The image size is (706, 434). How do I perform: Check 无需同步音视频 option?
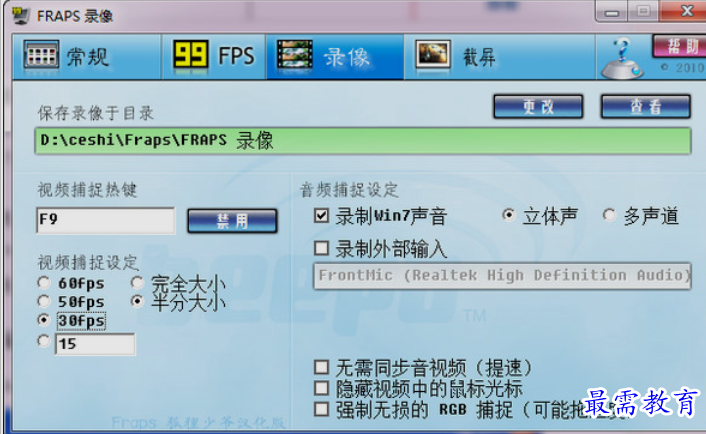pos(321,367)
